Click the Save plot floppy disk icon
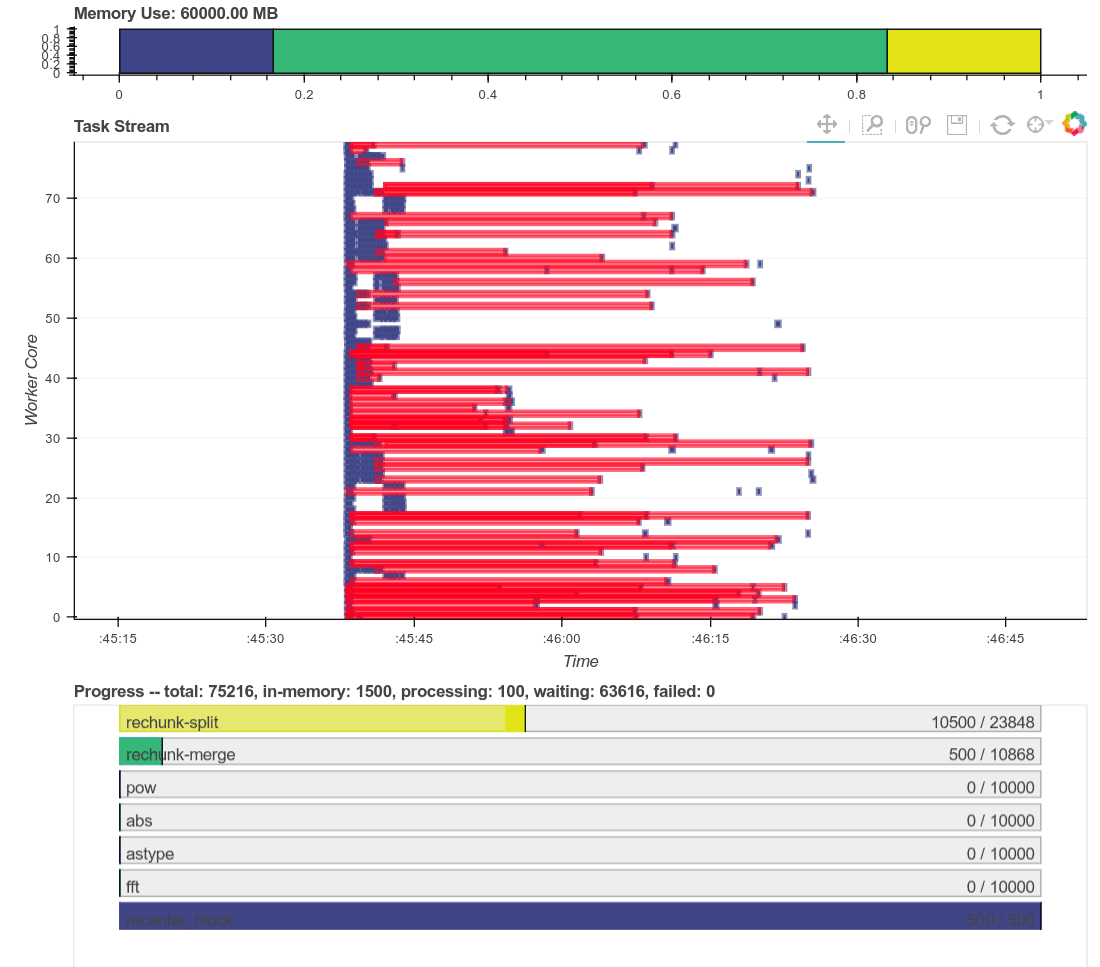Screen dimensions: 1100x967 (x=957, y=125)
